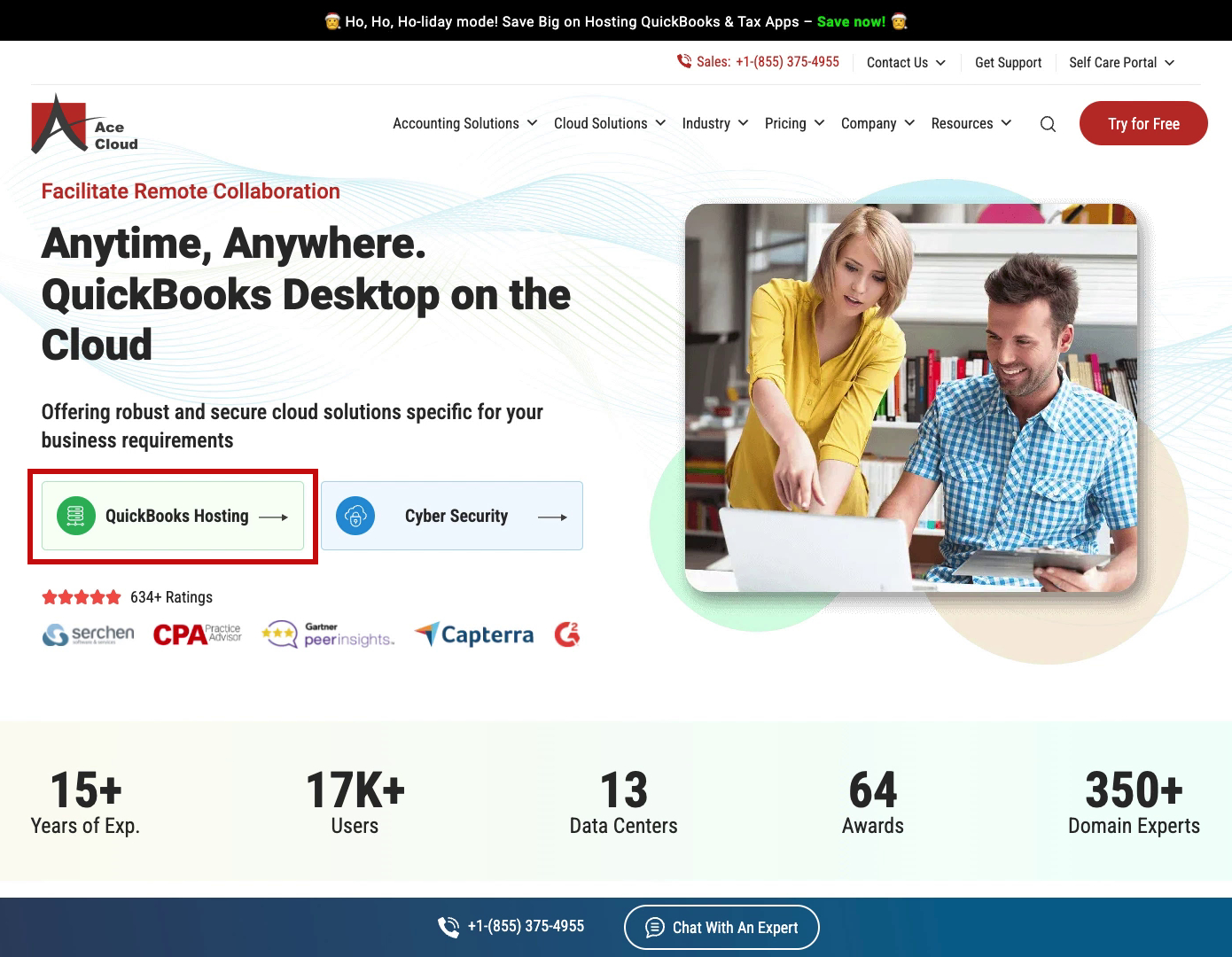Click the blue Cyber Security shield icon
This screenshot has height=957, width=1232.
click(x=355, y=516)
